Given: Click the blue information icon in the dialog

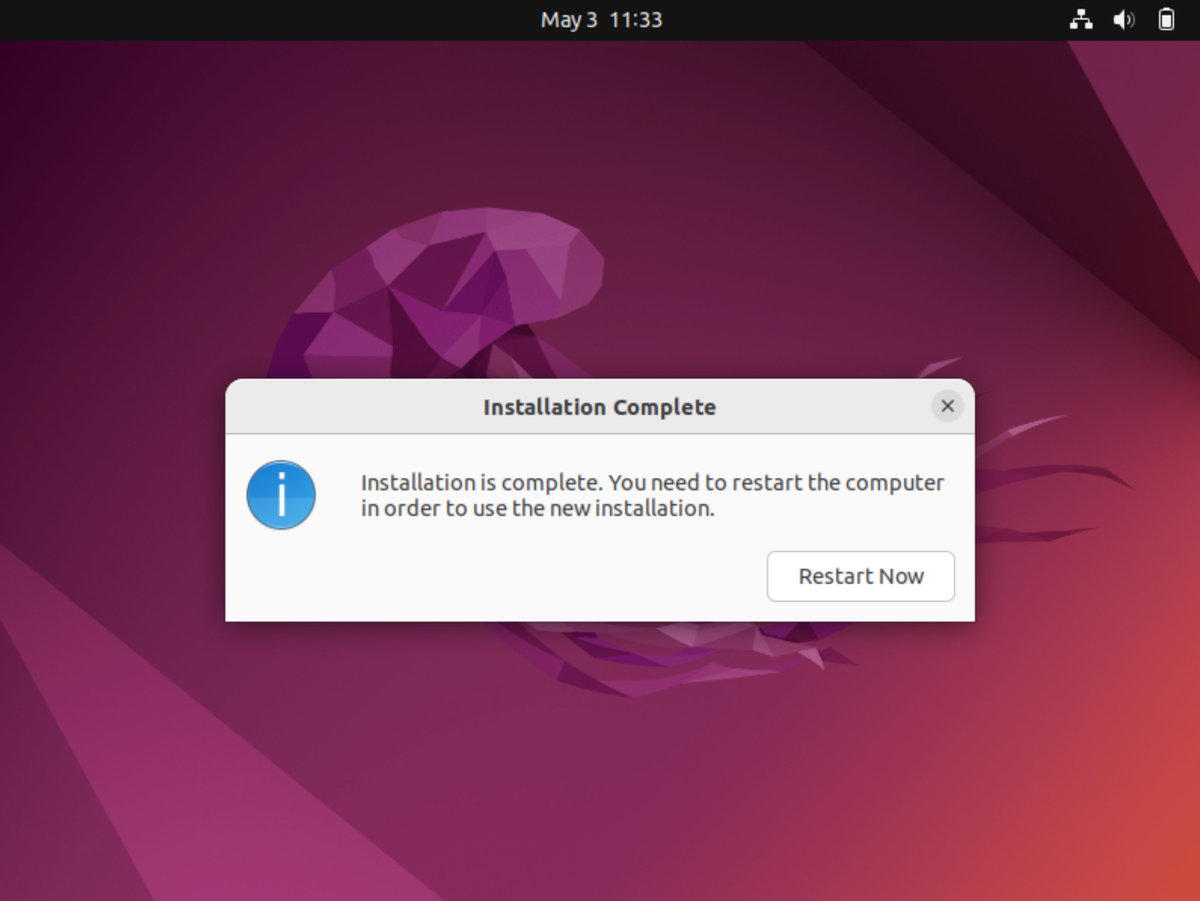Looking at the screenshot, I should [x=280, y=495].
